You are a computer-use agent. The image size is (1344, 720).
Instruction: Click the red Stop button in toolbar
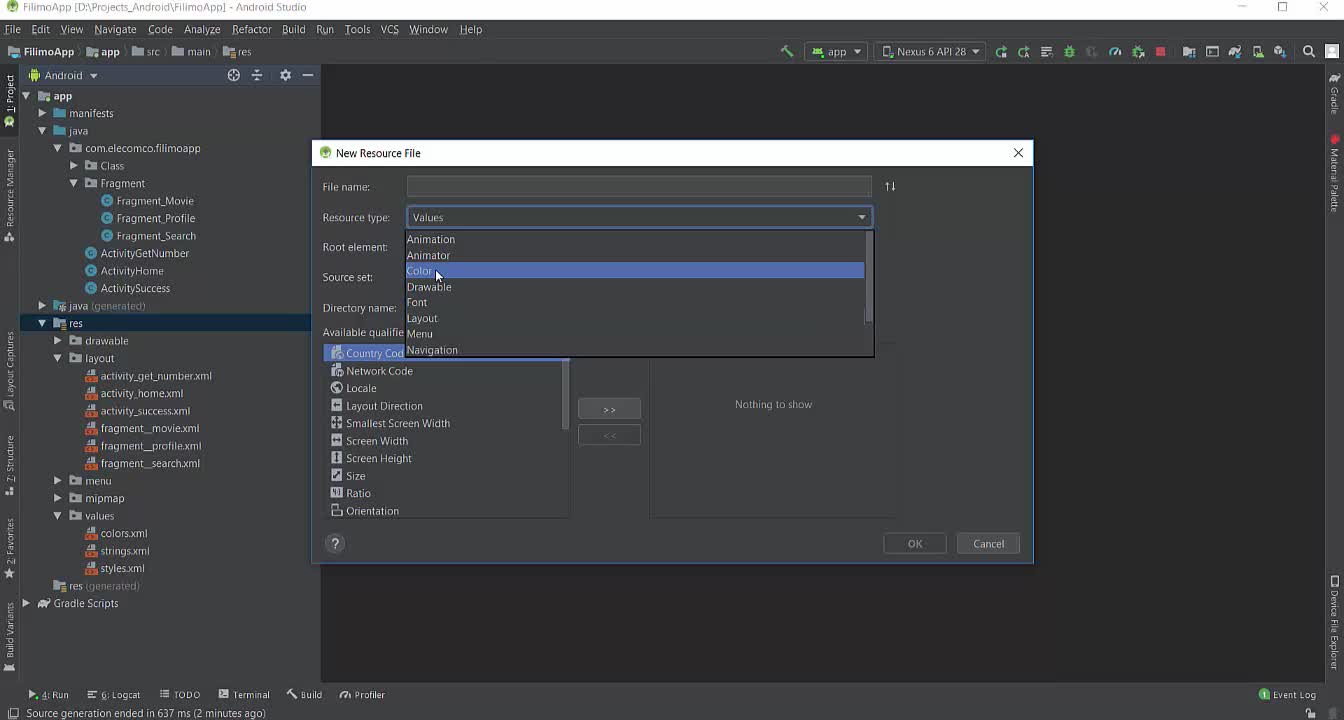(x=1160, y=52)
